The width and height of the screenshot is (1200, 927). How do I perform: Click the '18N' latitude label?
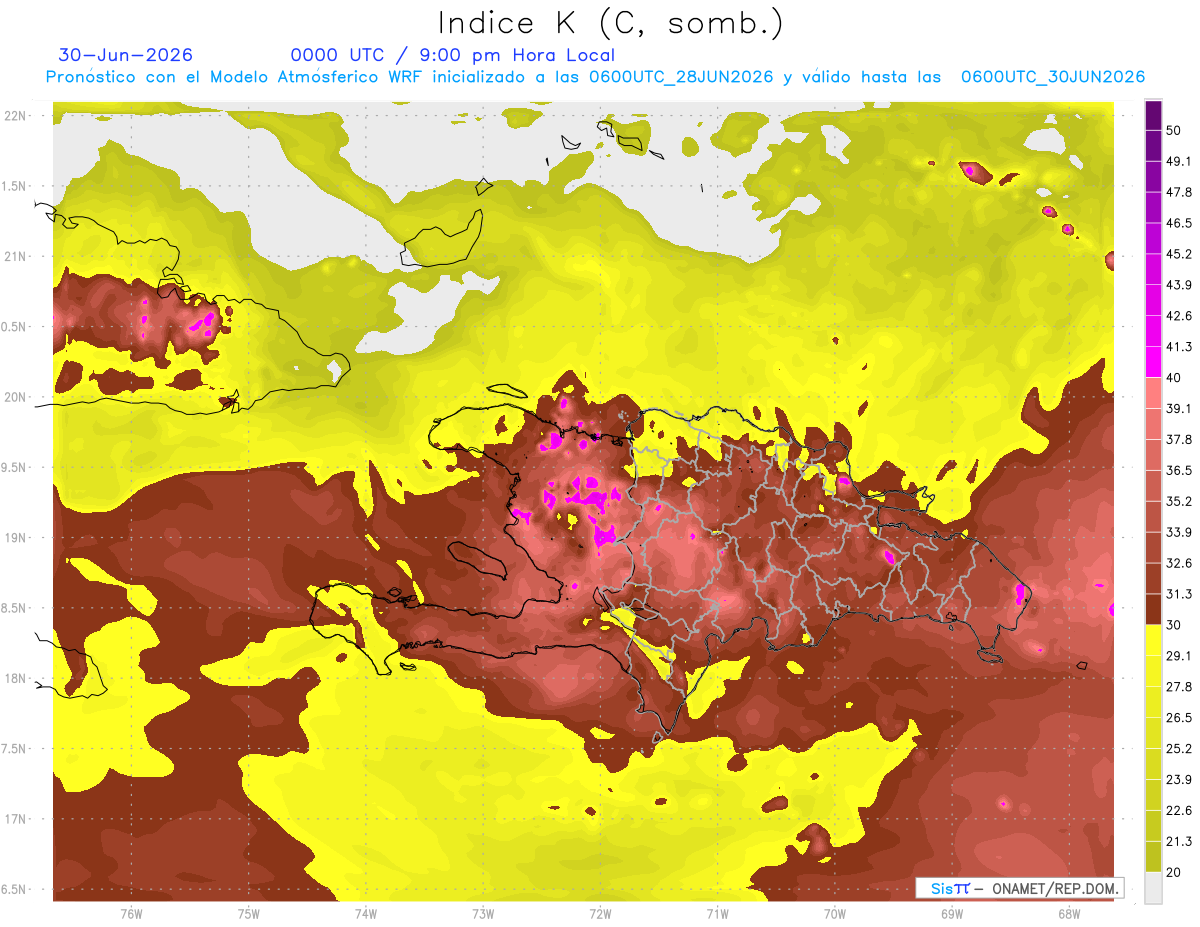click(x=16, y=678)
